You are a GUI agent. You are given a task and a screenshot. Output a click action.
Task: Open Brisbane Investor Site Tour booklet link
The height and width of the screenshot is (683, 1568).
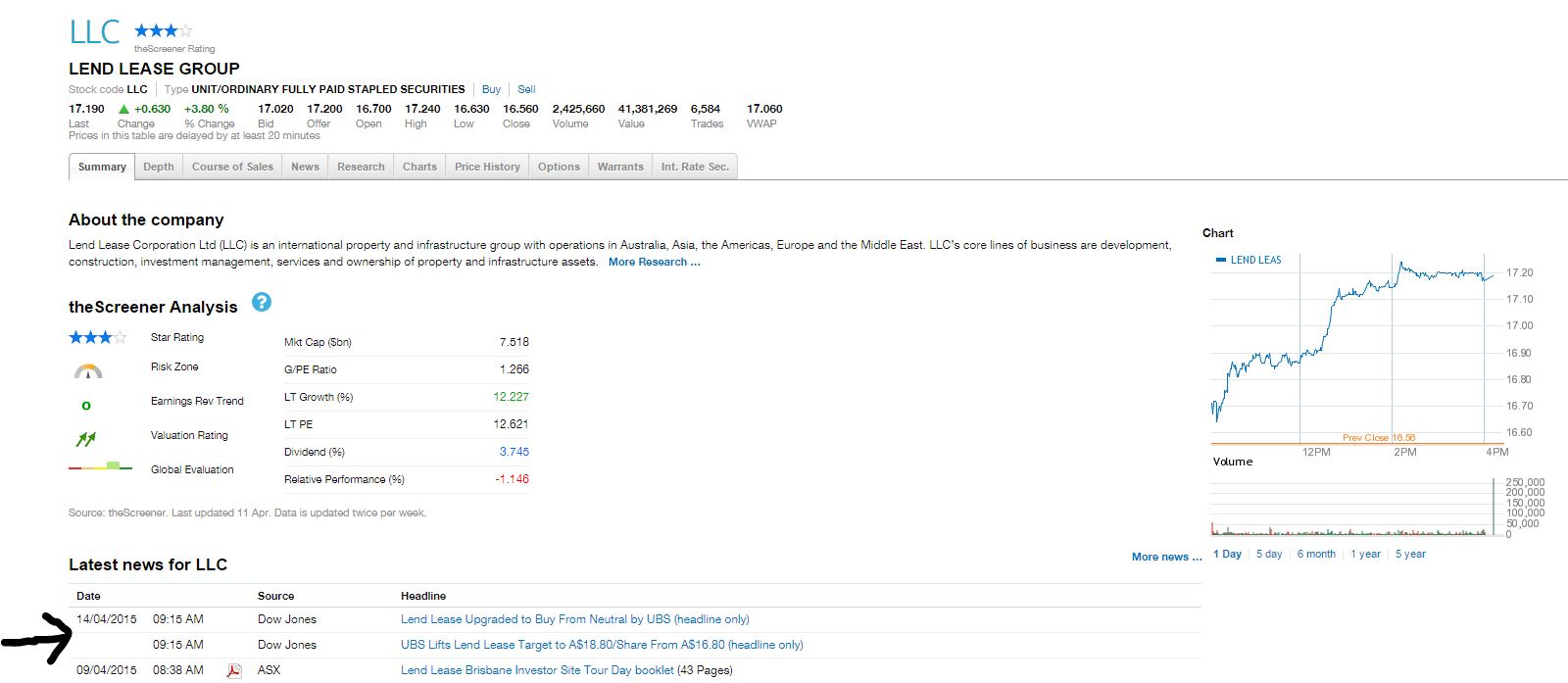click(537, 670)
